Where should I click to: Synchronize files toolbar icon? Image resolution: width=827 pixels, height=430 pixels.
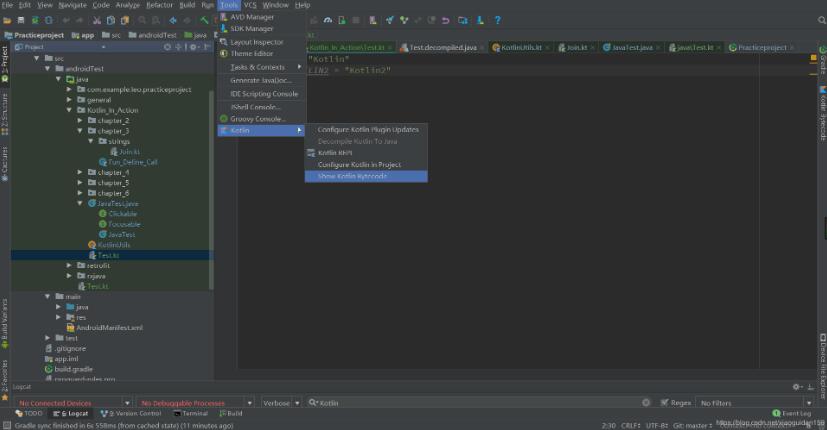point(35,20)
